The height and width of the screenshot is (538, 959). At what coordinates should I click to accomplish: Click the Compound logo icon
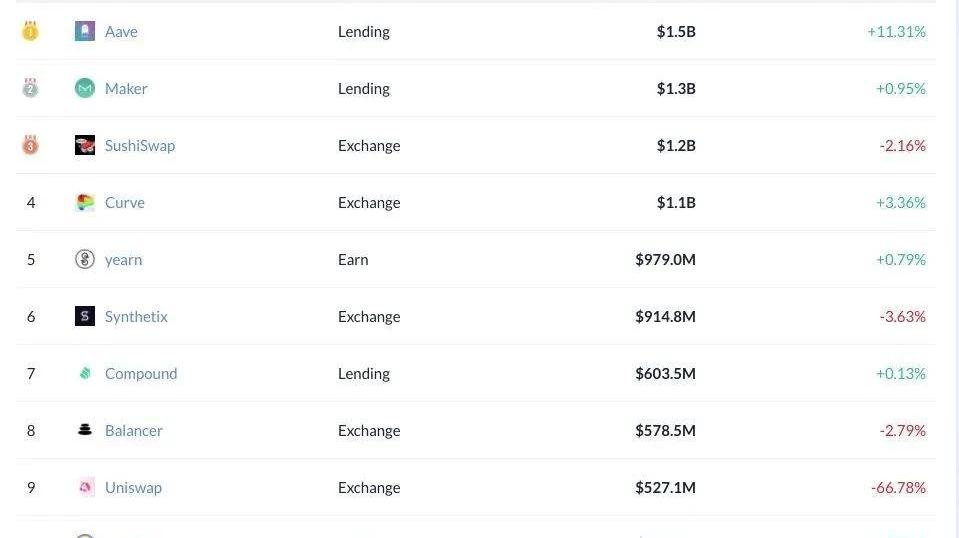tap(85, 373)
